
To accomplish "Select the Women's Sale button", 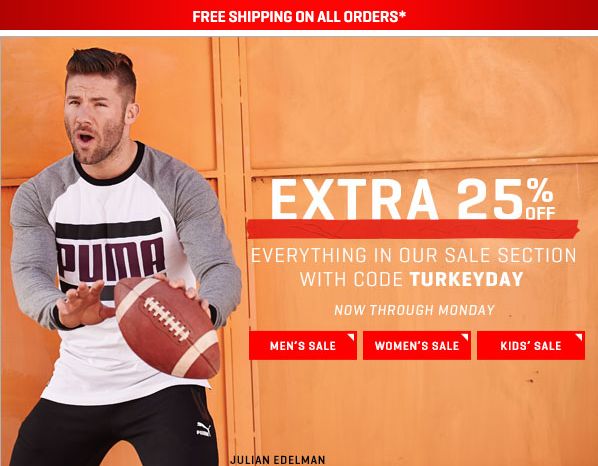I will (x=417, y=345).
